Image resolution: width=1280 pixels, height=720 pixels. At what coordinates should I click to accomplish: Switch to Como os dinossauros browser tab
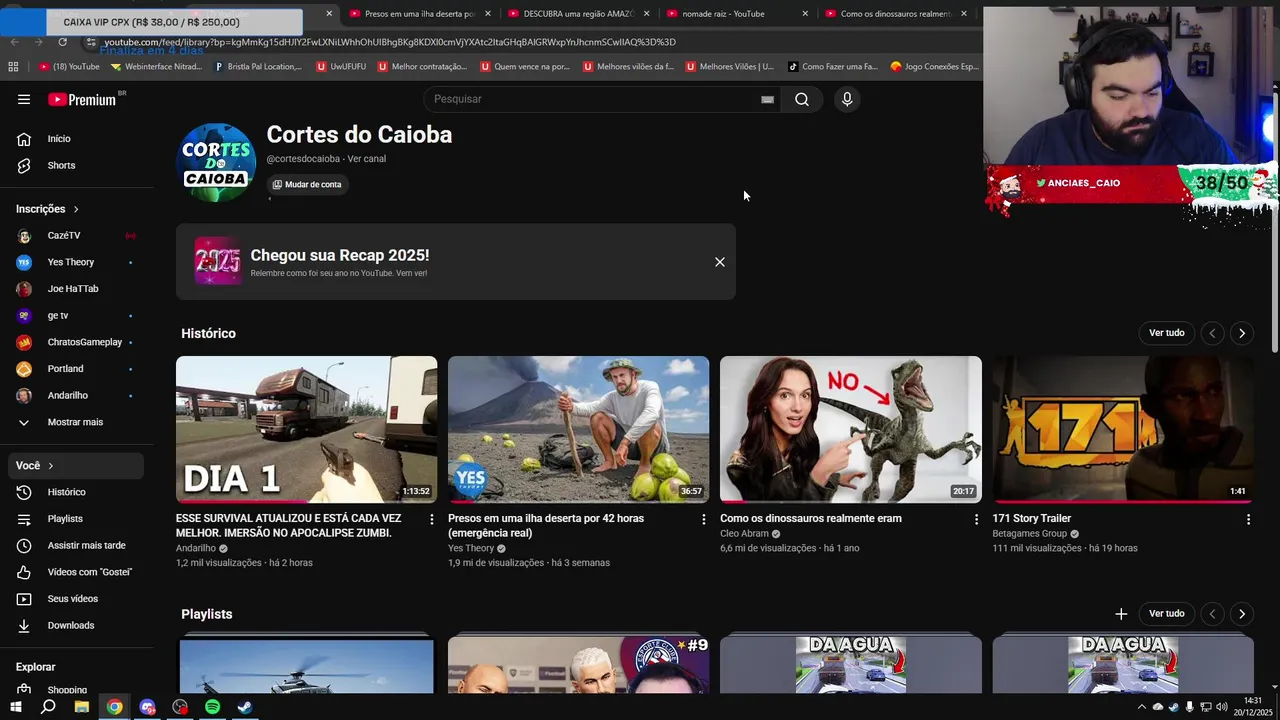click(896, 14)
